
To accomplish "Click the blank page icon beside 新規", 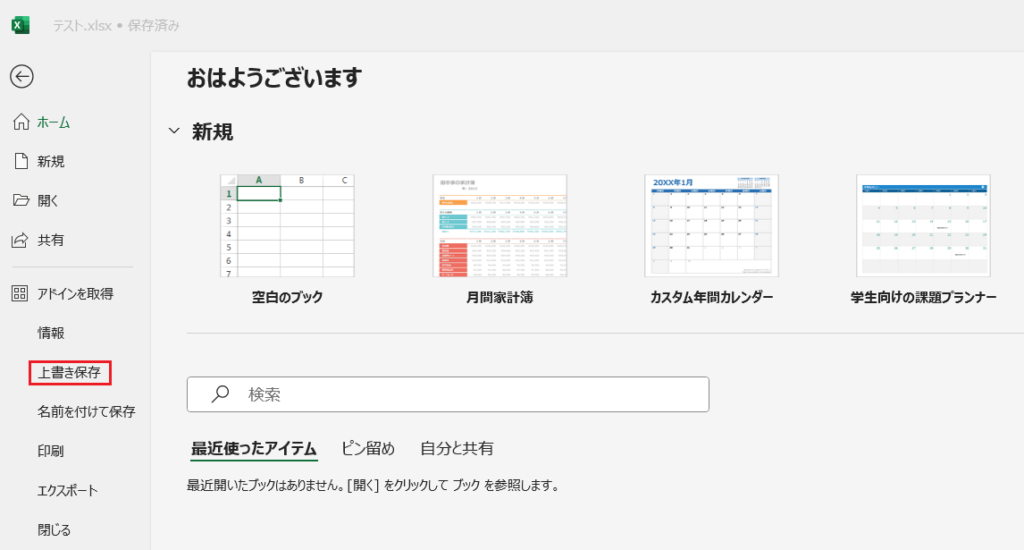I will (x=21, y=161).
